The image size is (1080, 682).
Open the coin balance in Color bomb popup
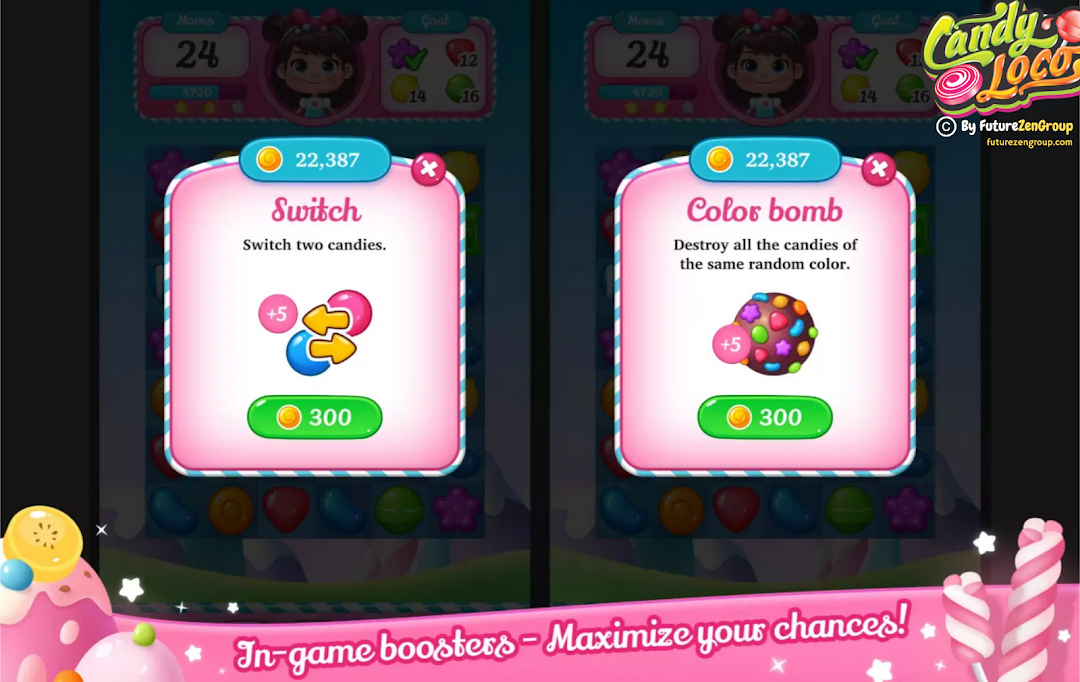pos(765,160)
